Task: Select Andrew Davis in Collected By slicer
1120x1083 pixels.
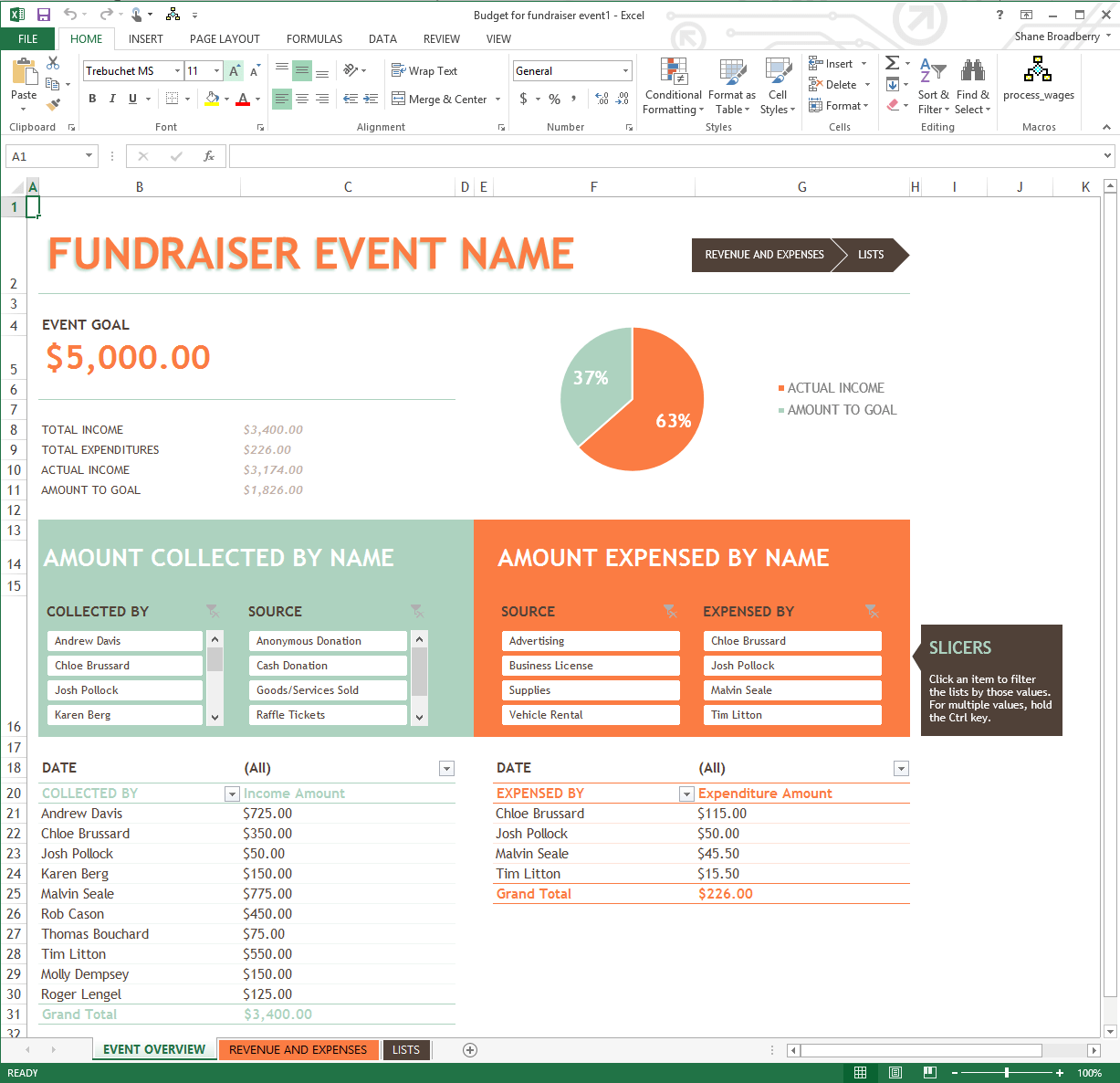Action: (125, 641)
